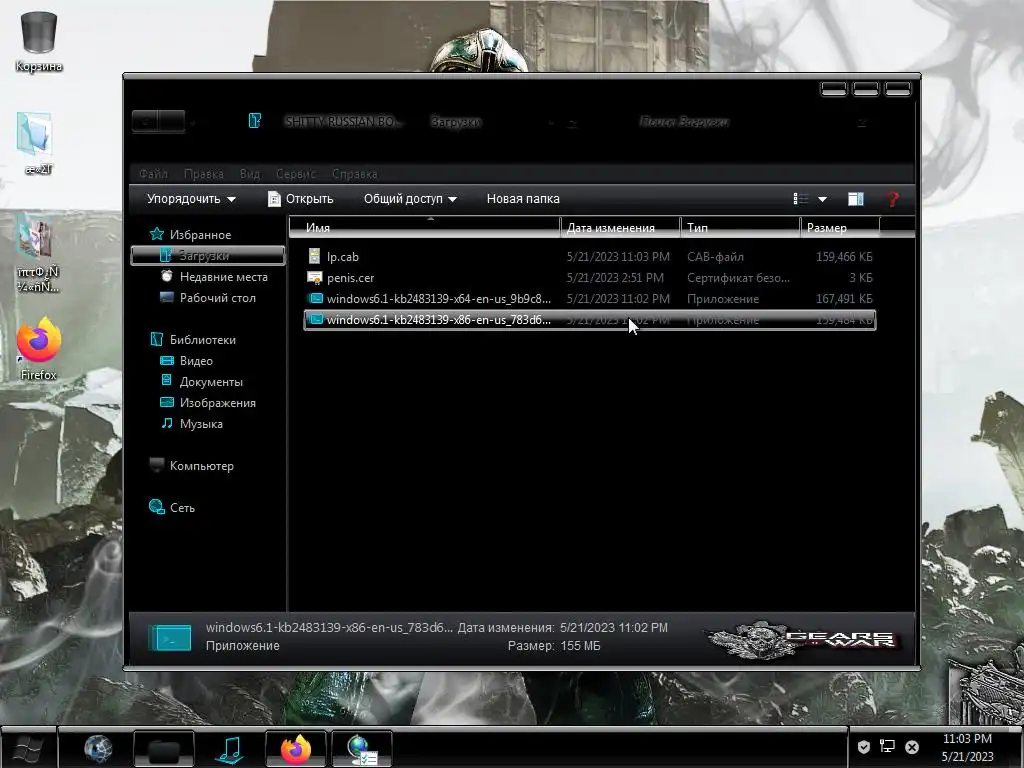This screenshot has height=768, width=1024.
Task: Click the Размер: 155 МБ details text
Action: click(x=554, y=645)
